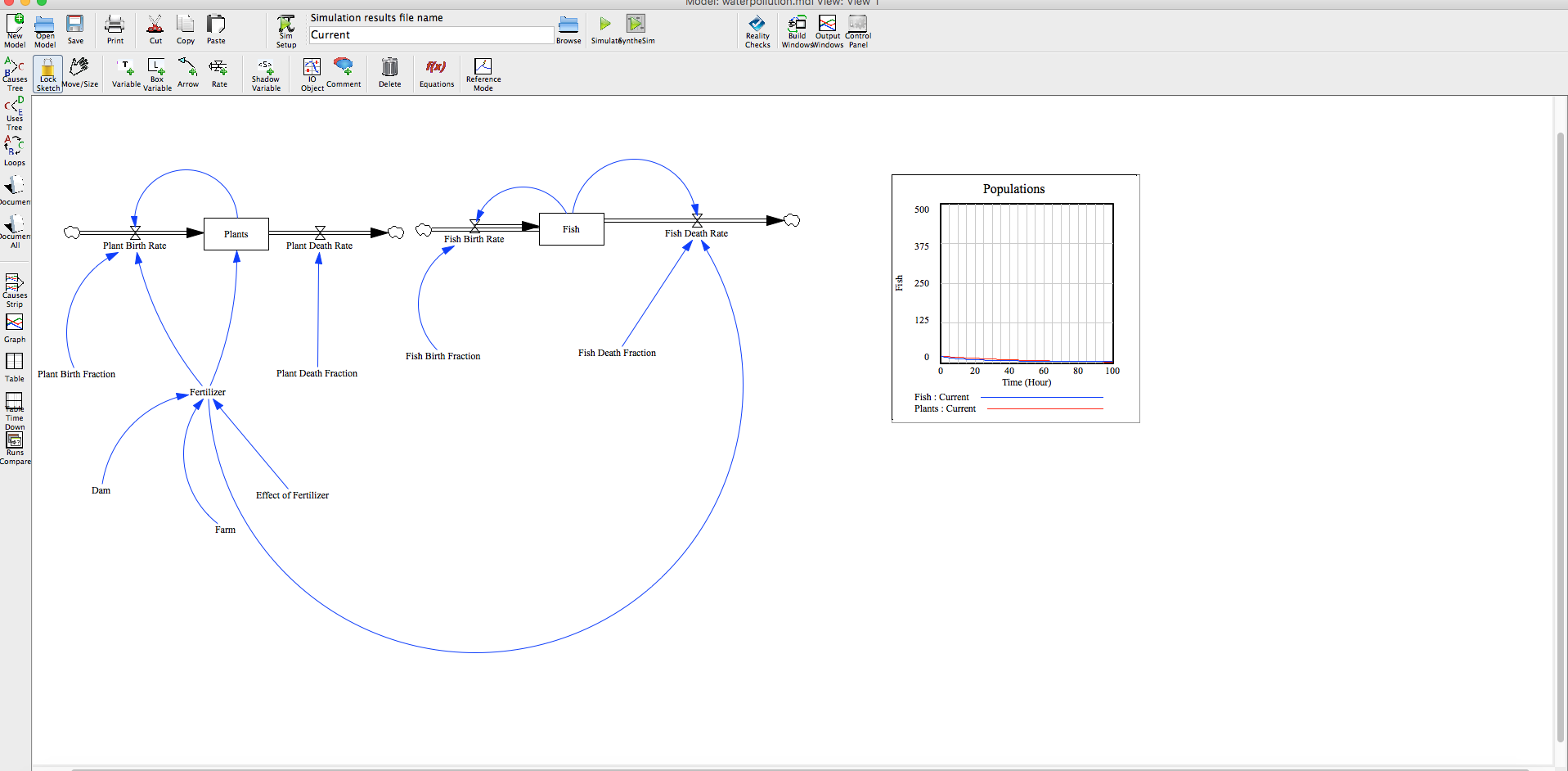Screen dimensions: 1568x771
Task: Click the Farm variable
Action: pos(226,530)
